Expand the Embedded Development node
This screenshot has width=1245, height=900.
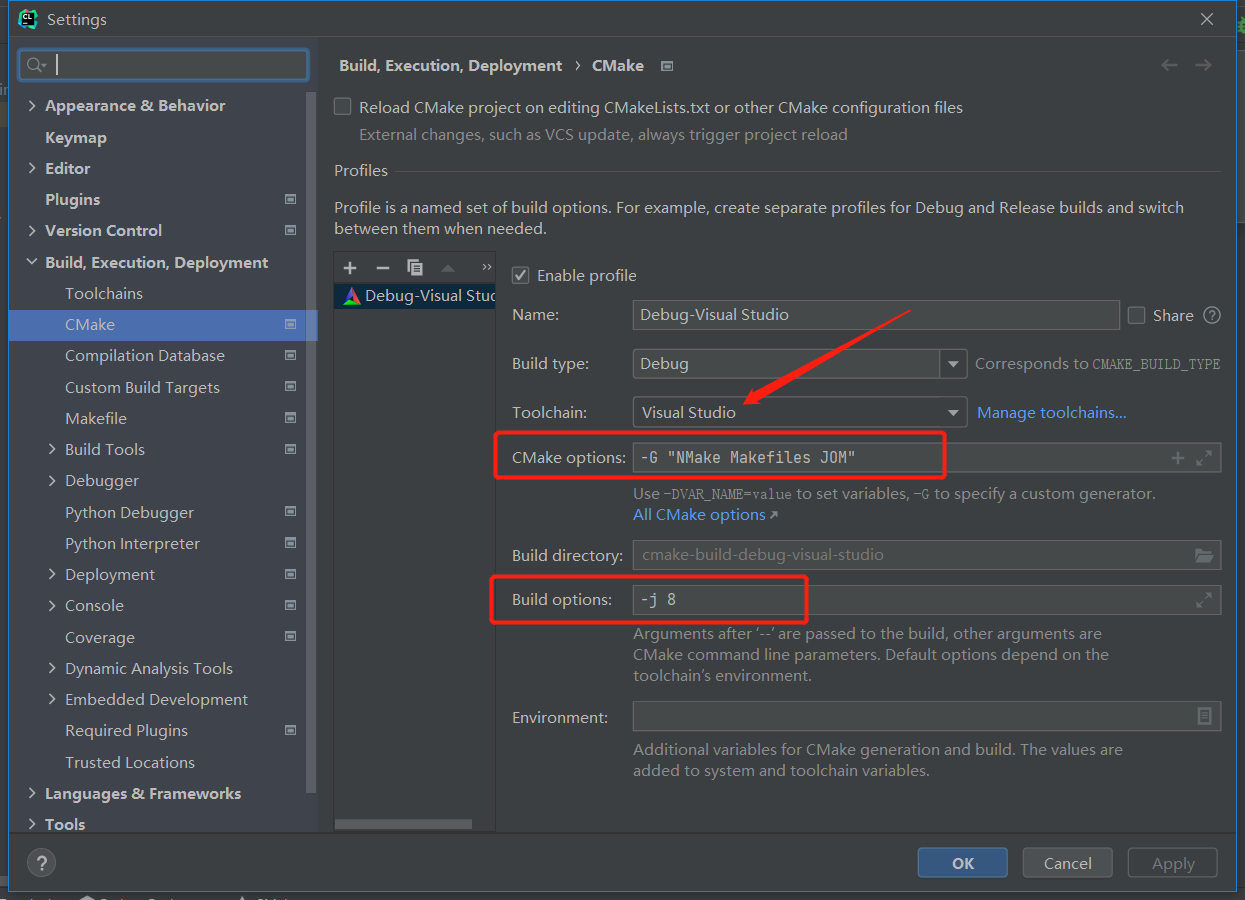click(52, 699)
